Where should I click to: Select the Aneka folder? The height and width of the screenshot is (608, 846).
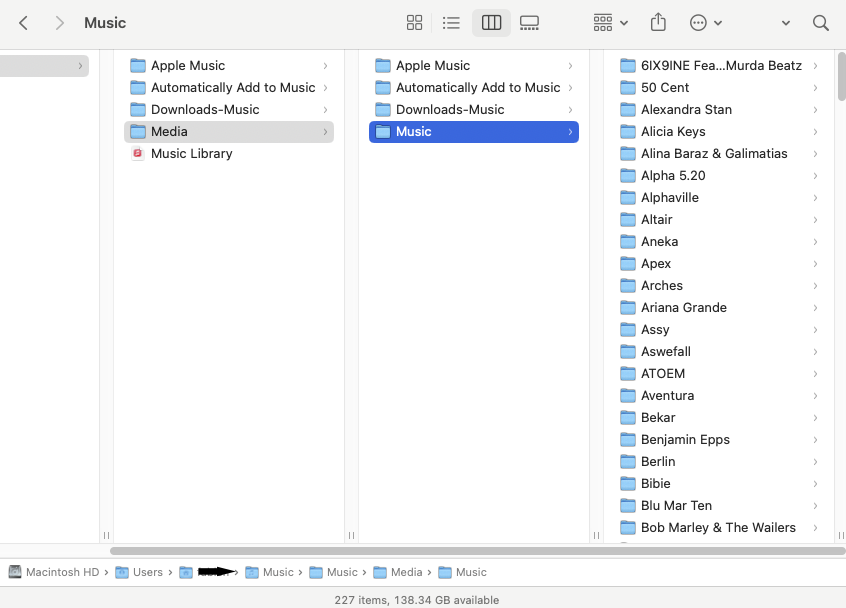[719, 242]
